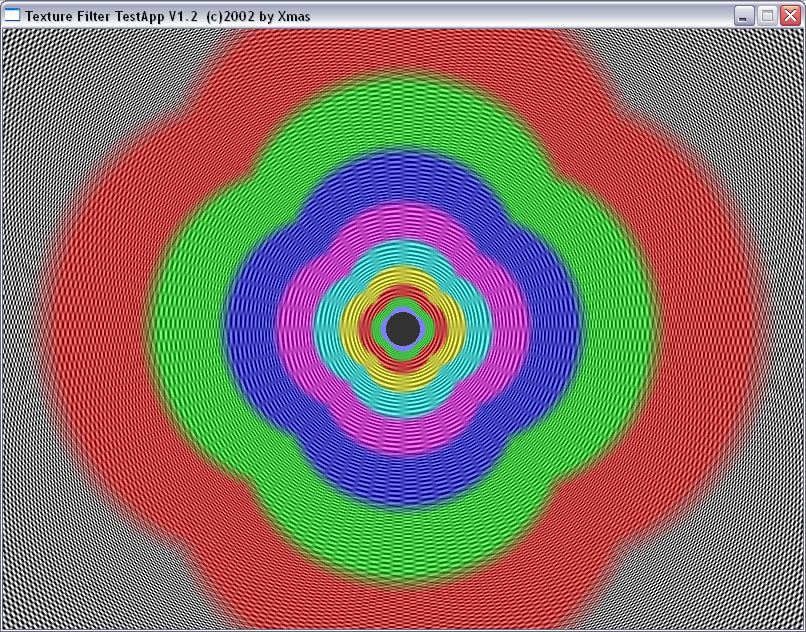806x632 pixels.
Task: Click the title bar text 'Texture Filter TestApp V1.2'
Action: (111, 16)
